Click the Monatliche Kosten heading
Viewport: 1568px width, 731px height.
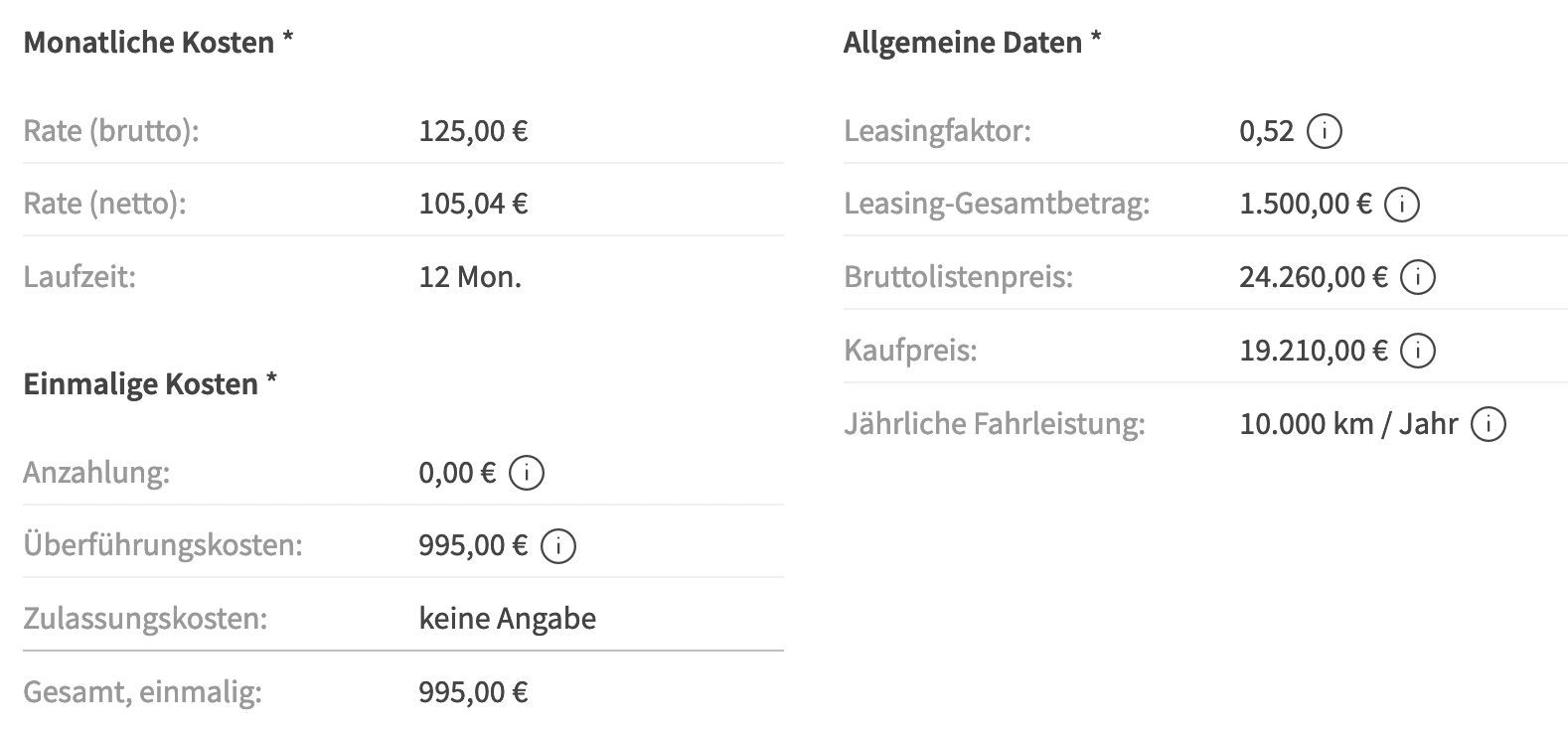[158, 43]
